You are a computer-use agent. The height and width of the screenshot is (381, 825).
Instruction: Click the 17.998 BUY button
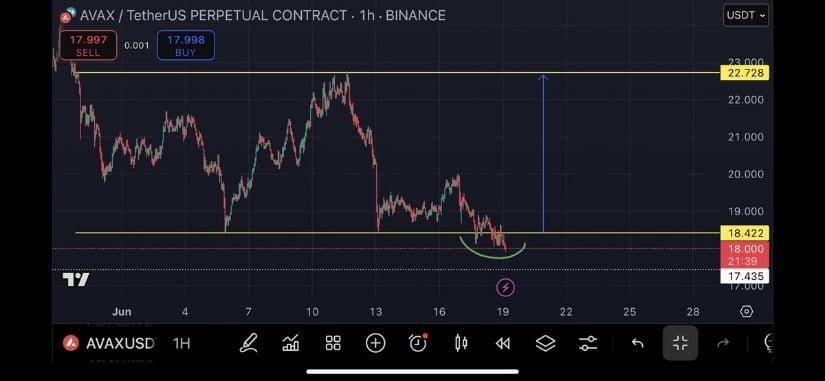tap(186, 45)
